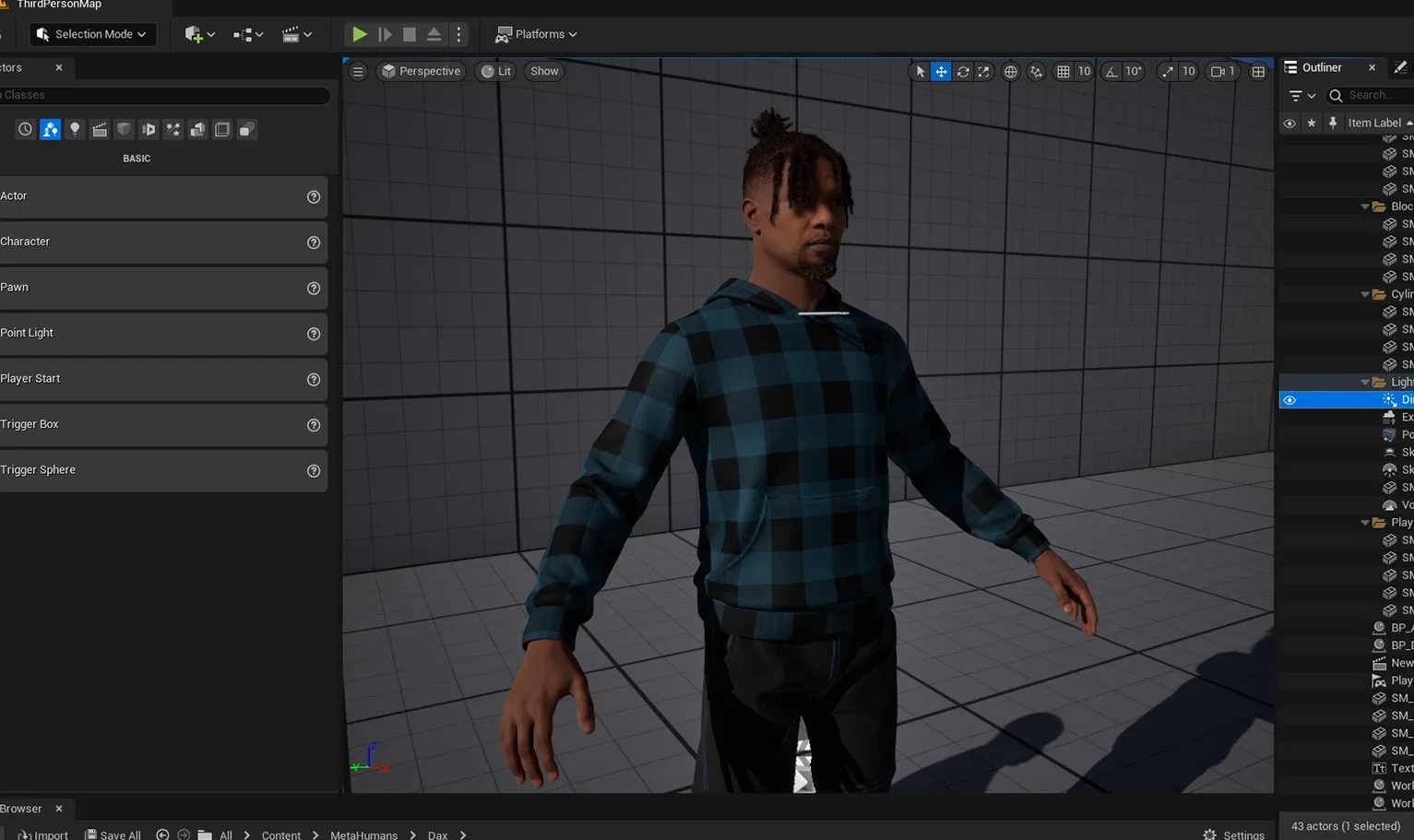Open the Perspective view dropdown
This screenshot has height=840, width=1414.
[421, 71]
